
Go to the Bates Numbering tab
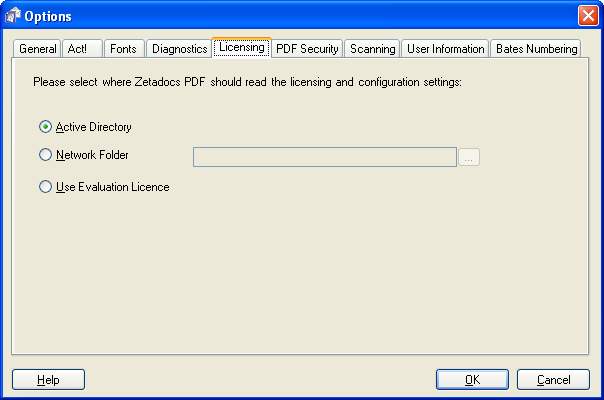tap(536, 49)
